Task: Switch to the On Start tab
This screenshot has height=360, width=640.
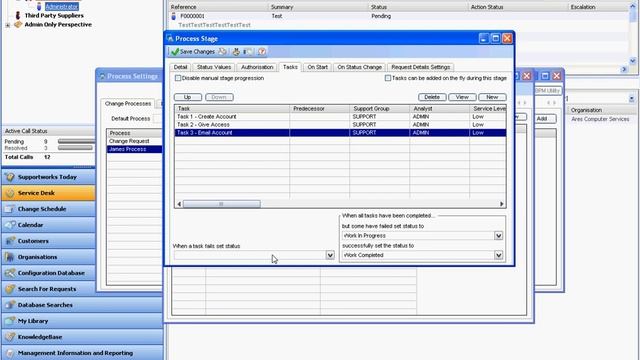Action: tap(317, 67)
